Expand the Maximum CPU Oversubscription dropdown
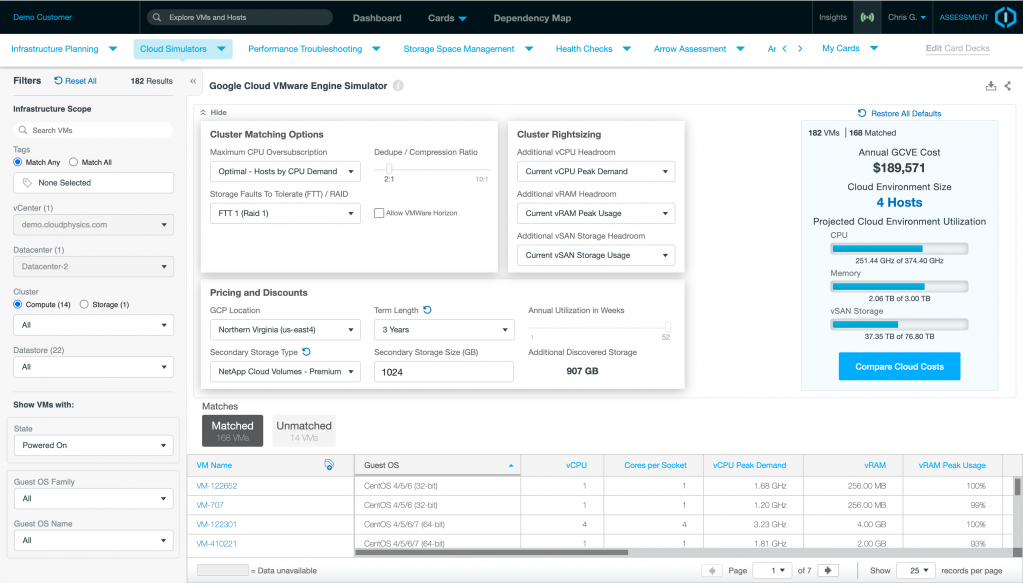 coord(285,172)
